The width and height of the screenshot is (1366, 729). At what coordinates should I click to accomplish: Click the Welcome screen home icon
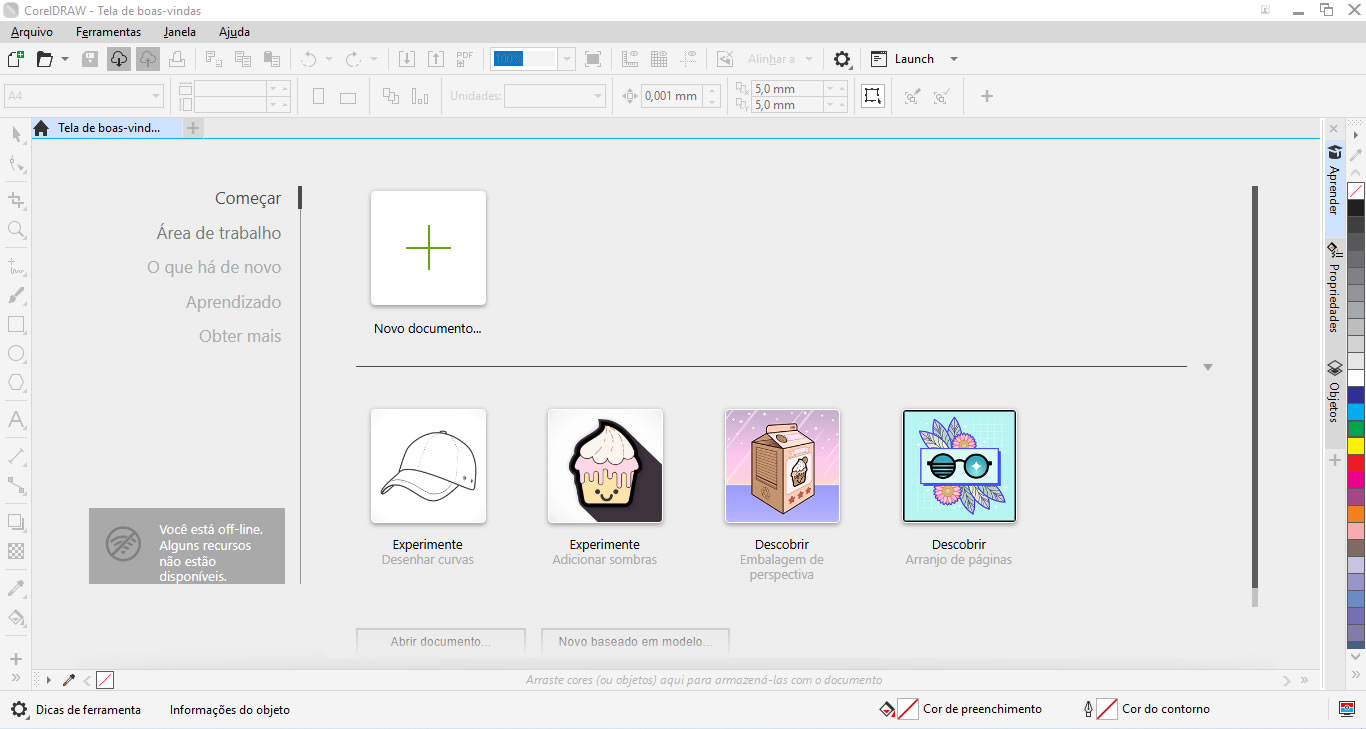pos(41,128)
